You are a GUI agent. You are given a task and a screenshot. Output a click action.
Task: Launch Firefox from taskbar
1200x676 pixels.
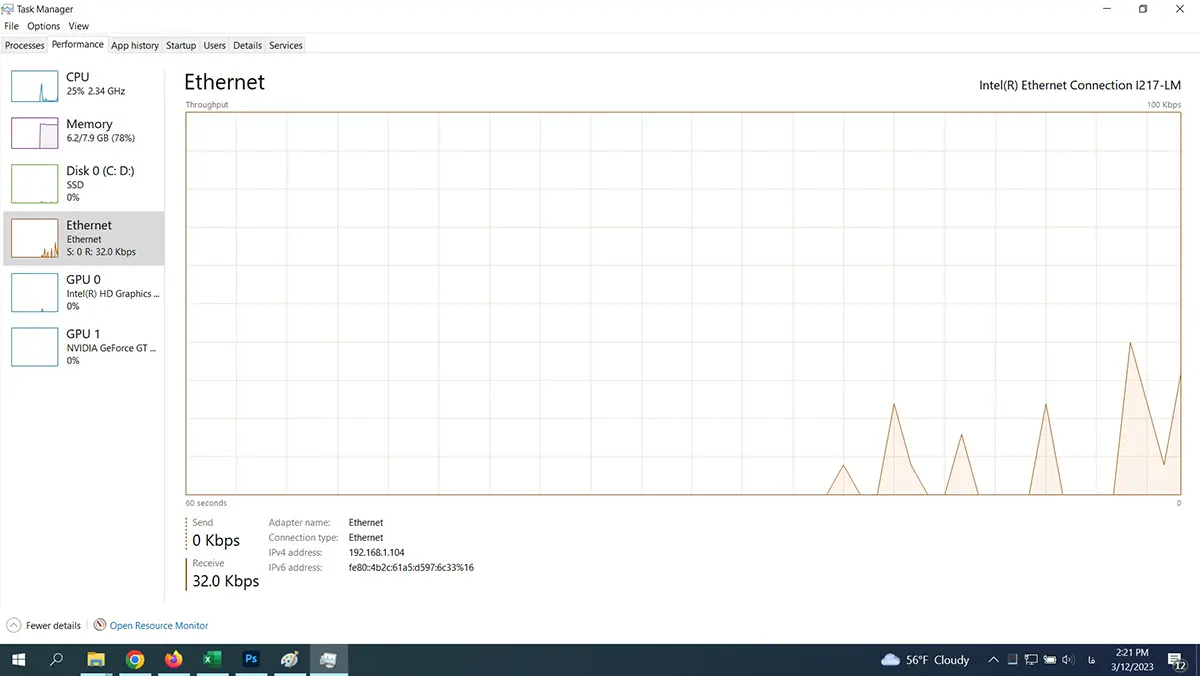pyautogui.click(x=174, y=660)
